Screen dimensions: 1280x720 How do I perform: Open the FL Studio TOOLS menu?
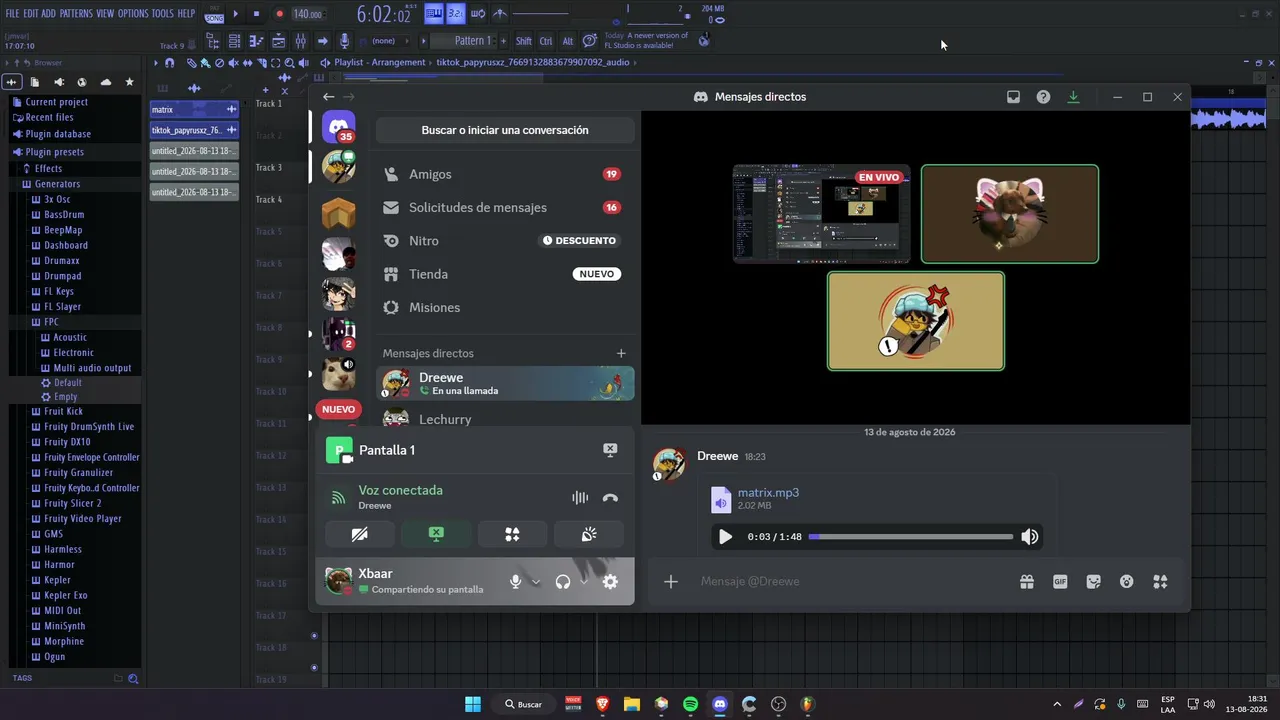pos(162,14)
